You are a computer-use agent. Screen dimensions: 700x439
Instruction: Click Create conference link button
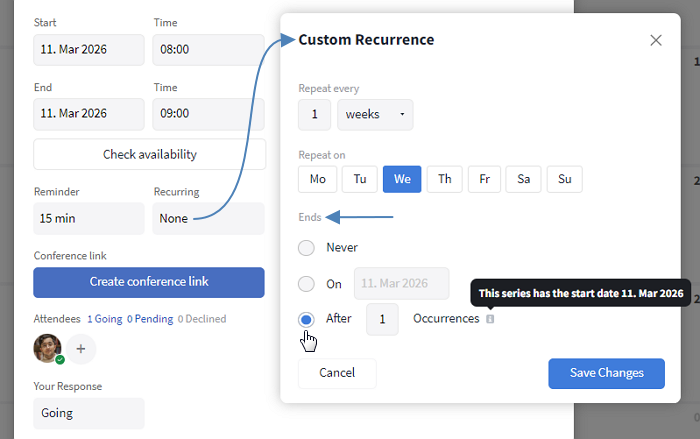[149, 282]
